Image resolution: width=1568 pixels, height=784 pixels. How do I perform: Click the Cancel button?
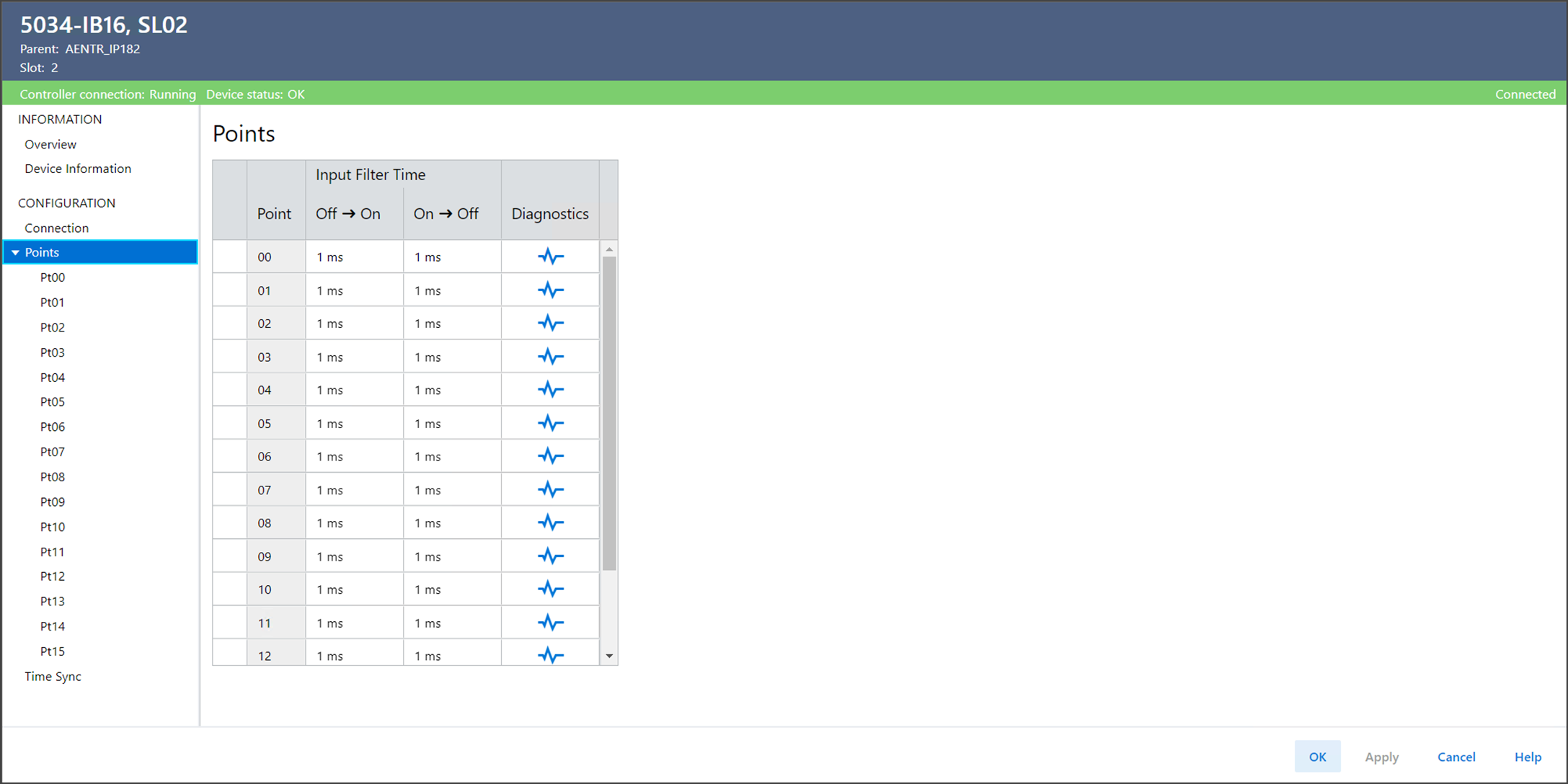(x=1456, y=757)
